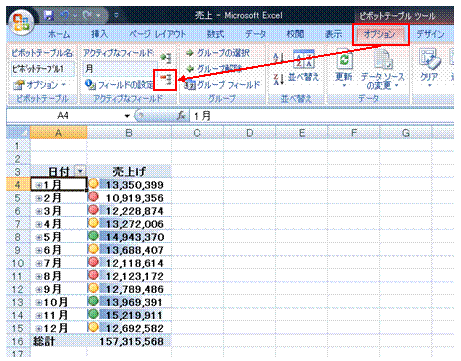Screen dimensions: 461x361
Task: Sort descending Z to A
Action: coord(278,79)
